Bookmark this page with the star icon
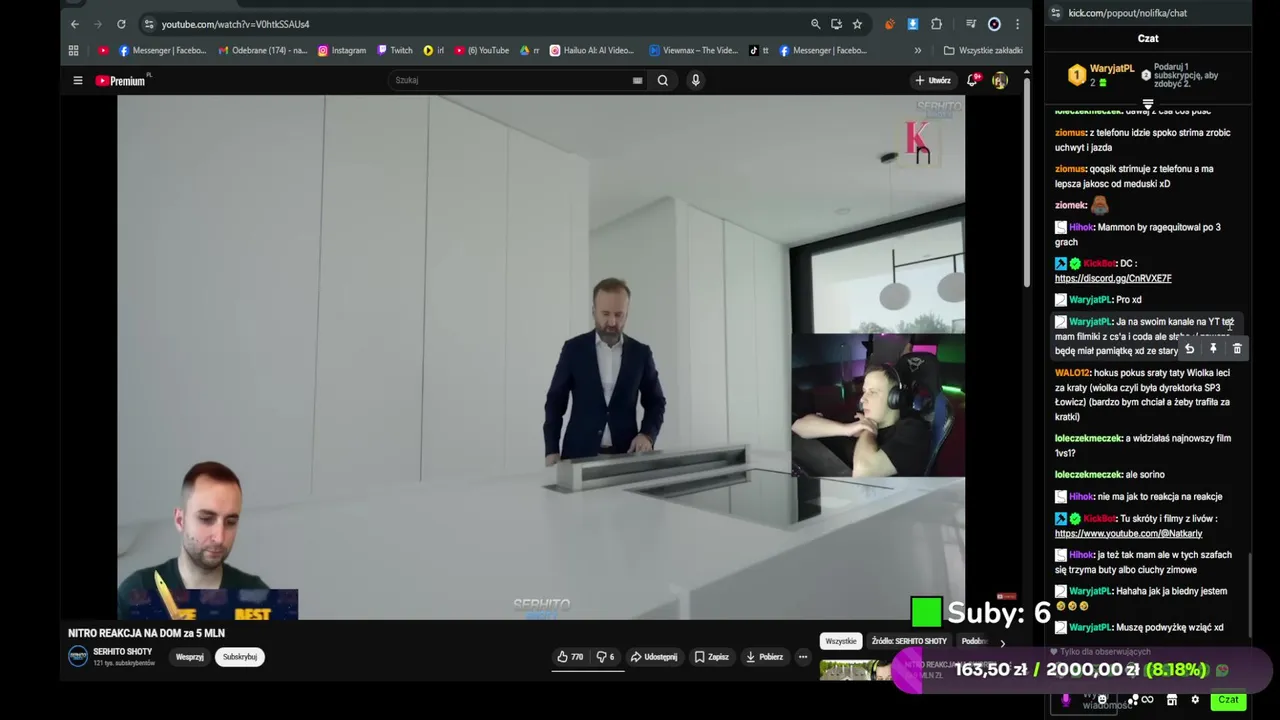Screen dimensions: 1280x720 (857, 24)
